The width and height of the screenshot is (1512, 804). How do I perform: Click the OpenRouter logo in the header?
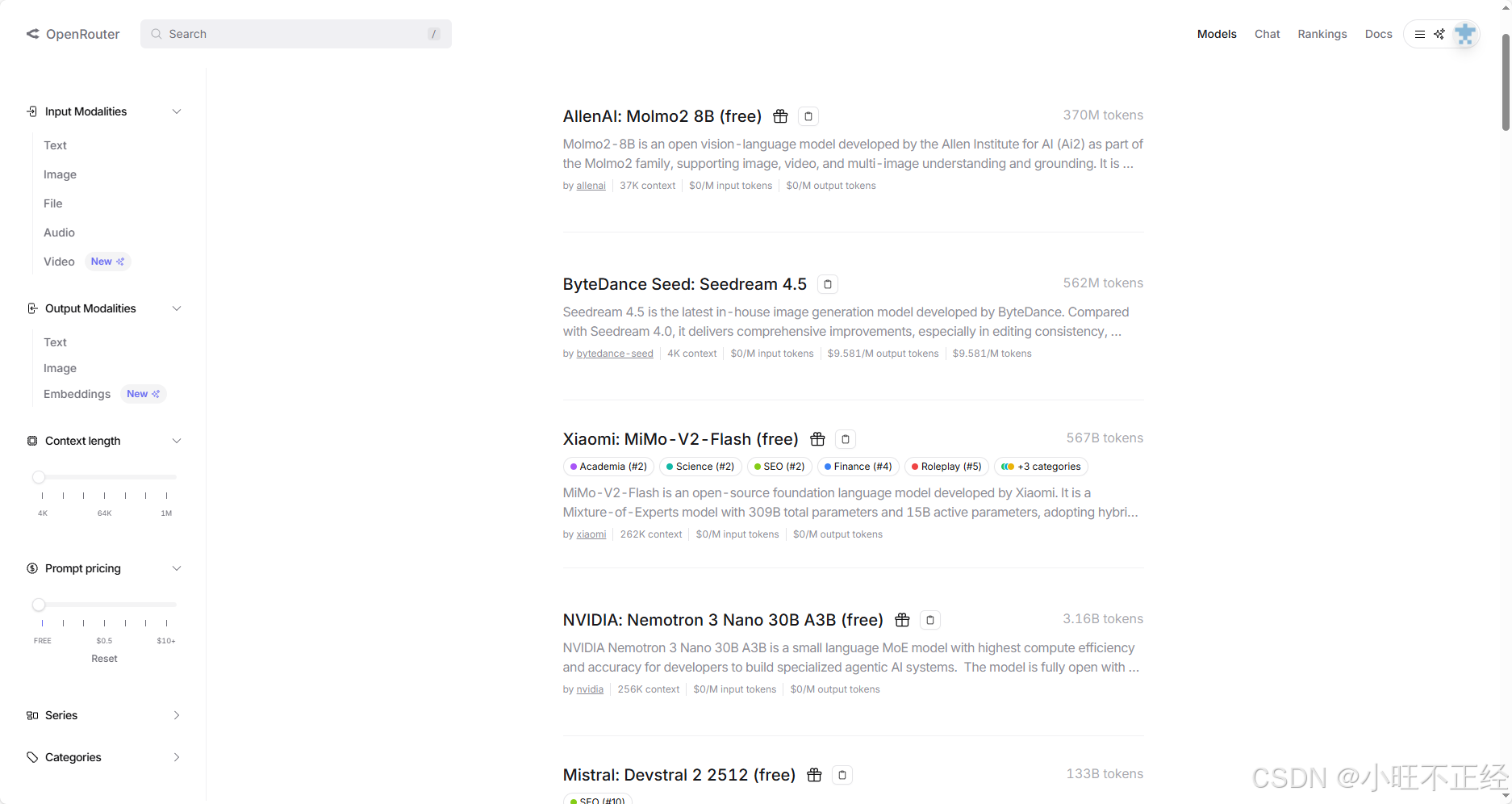point(73,34)
